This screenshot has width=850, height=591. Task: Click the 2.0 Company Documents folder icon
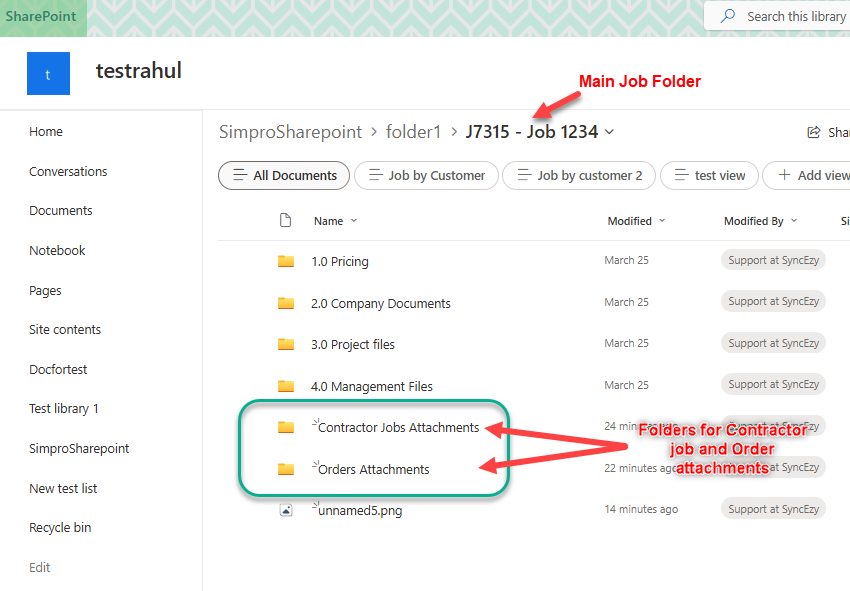[x=286, y=303]
